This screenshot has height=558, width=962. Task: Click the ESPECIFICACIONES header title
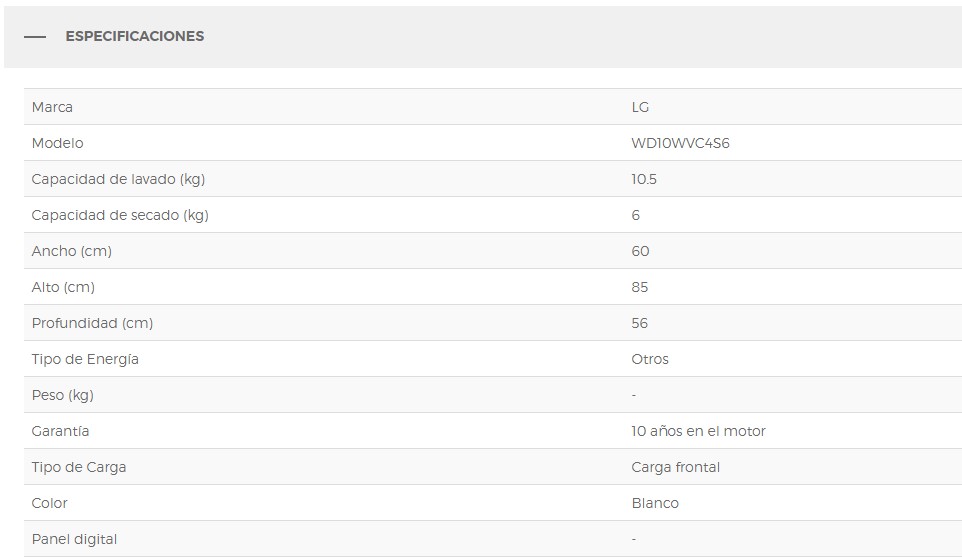(x=135, y=36)
